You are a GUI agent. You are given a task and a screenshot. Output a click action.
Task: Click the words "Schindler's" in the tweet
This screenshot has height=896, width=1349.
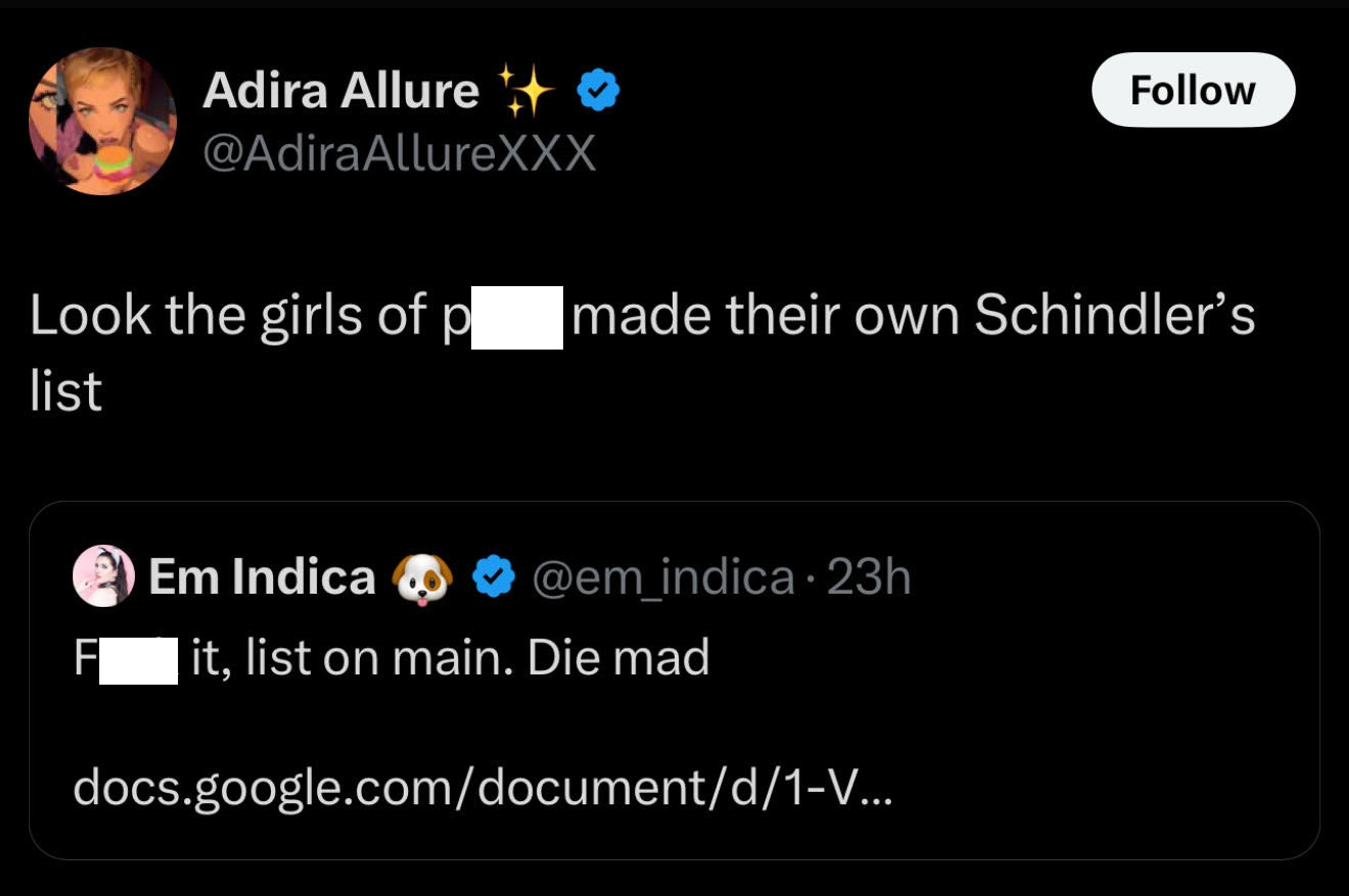tap(1114, 315)
